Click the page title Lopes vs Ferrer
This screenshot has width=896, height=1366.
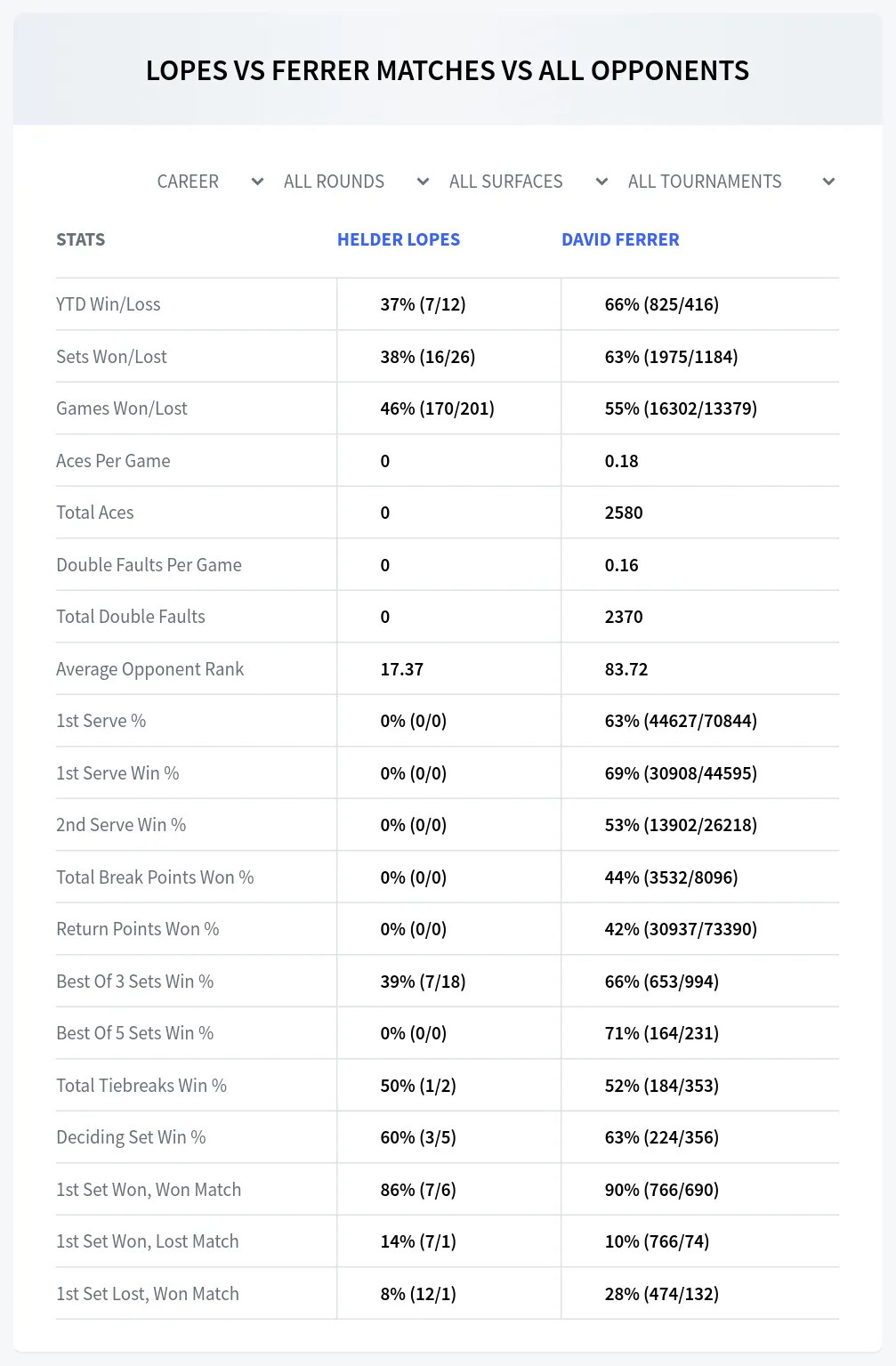click(448, 70)
